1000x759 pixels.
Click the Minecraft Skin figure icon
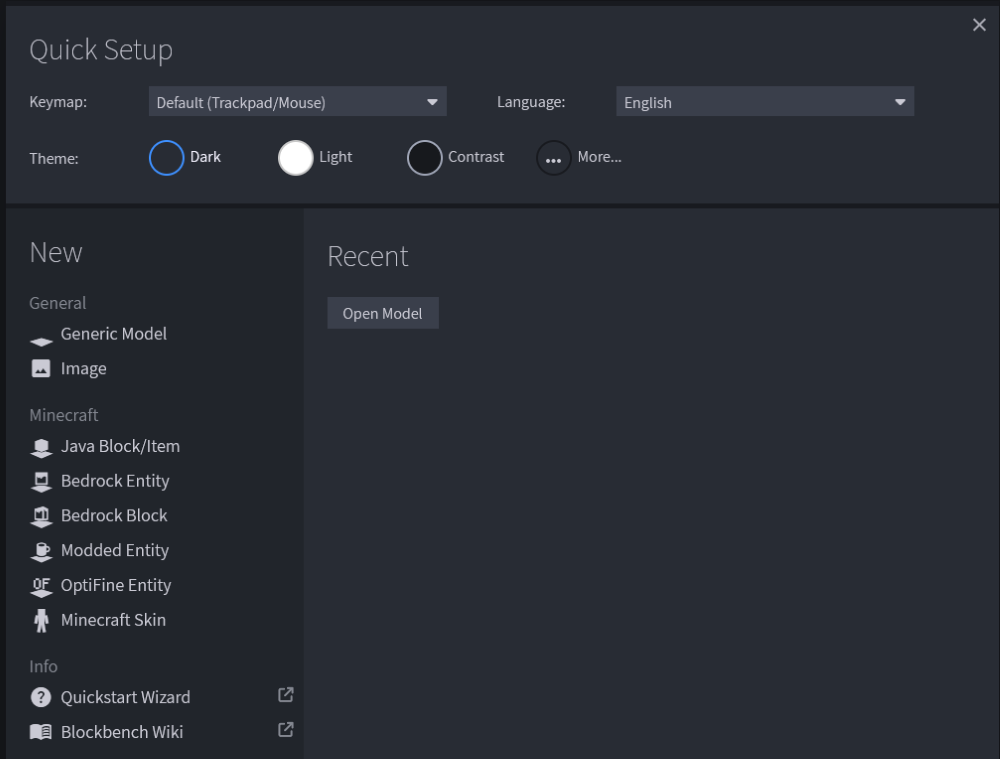(41, 621)
